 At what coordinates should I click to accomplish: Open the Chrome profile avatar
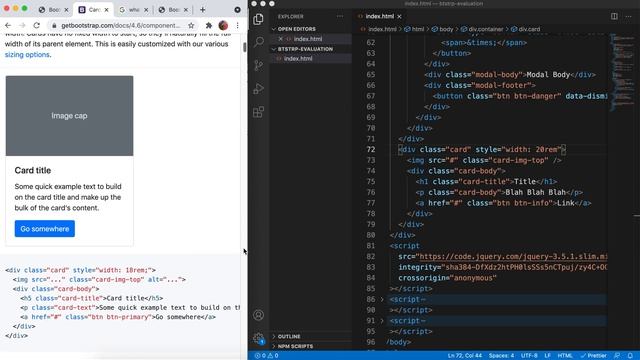point(223,25)
